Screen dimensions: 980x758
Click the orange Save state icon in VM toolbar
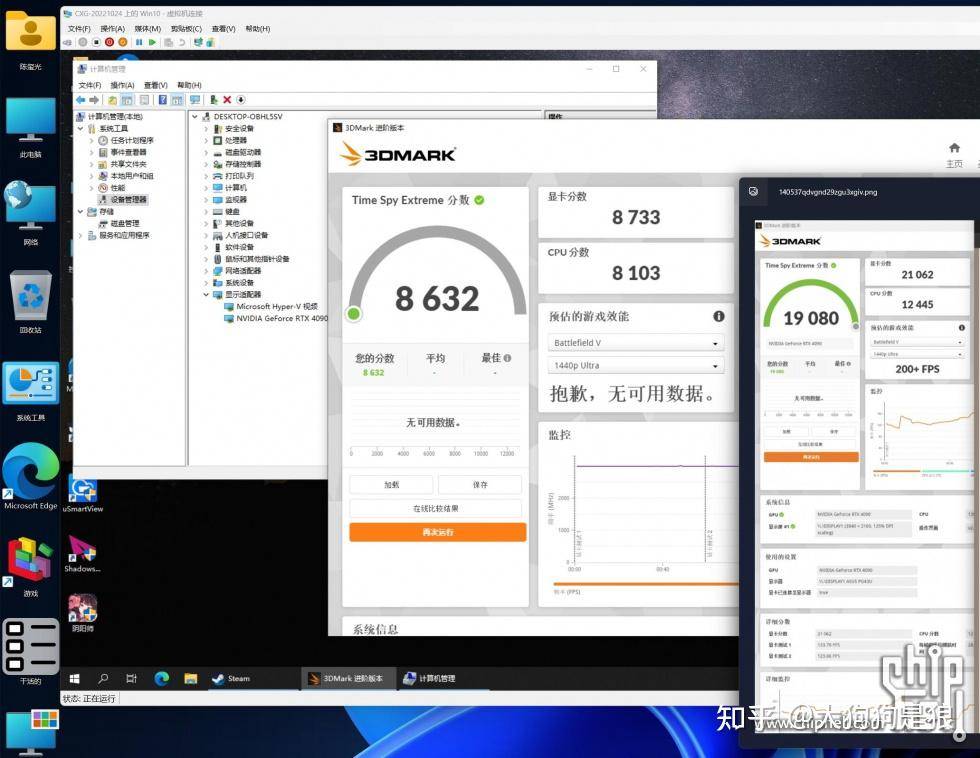122,42
